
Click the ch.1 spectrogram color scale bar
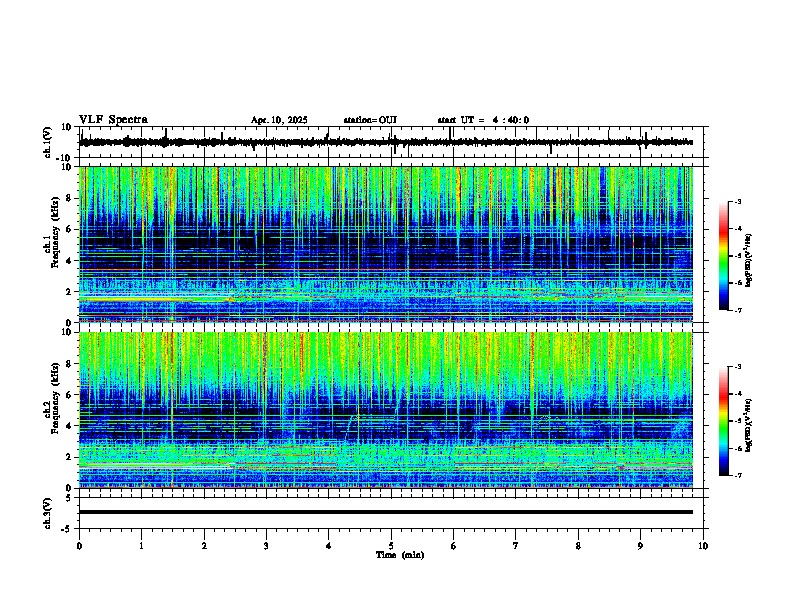click(x=724, y=256)
